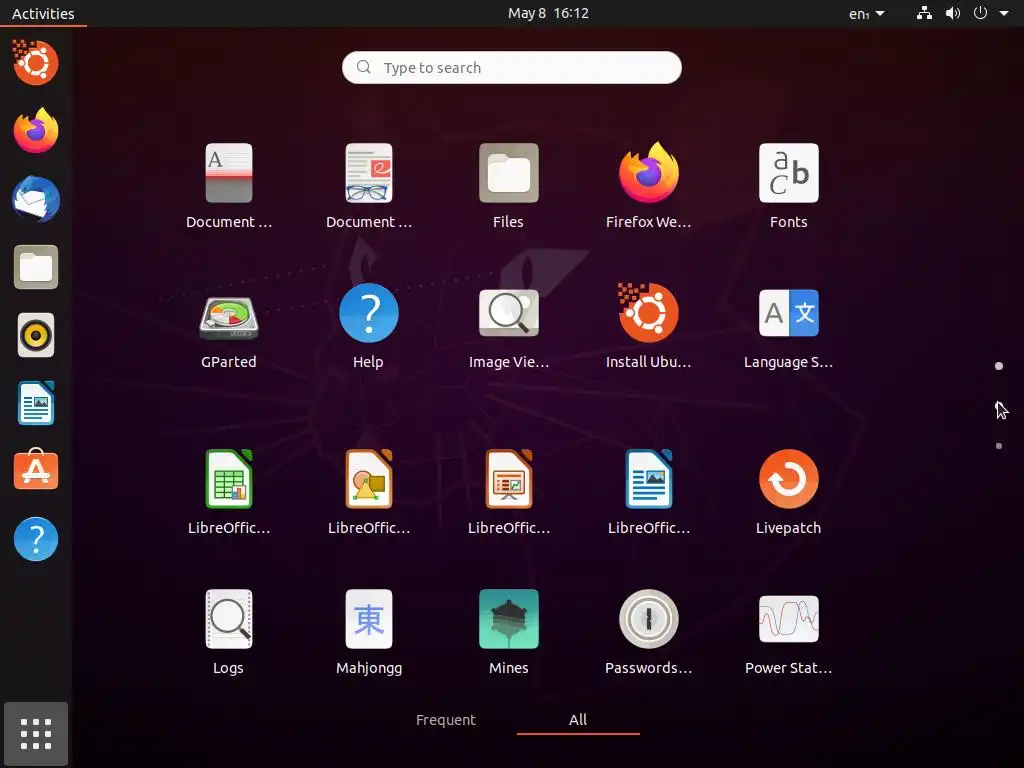The width and height of the screenshot is (1024, 768).
Task: Expand the en keyboard layout dropdown
Action: point(867,13)
